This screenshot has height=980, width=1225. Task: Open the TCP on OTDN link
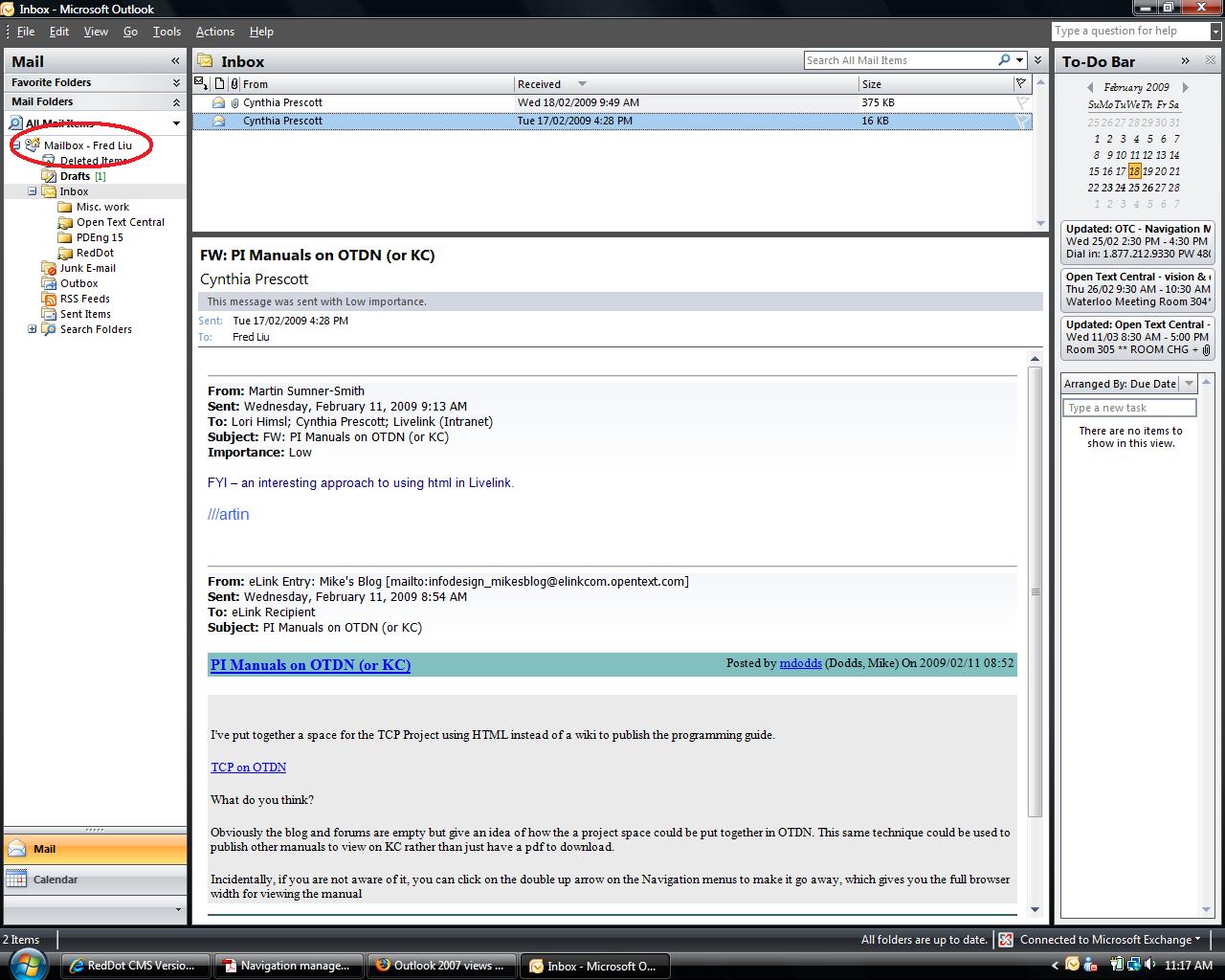click(249, 768)
